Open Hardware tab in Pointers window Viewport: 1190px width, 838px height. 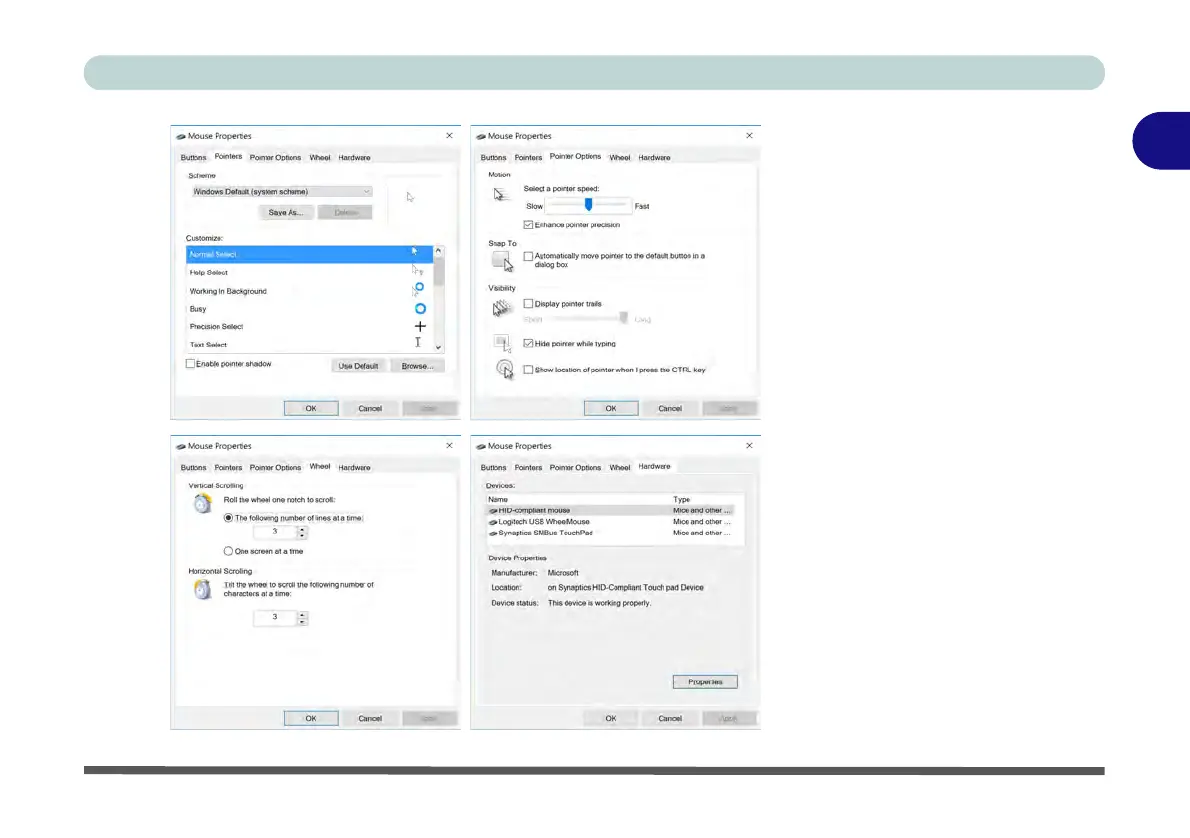click(x=354, y=158)
